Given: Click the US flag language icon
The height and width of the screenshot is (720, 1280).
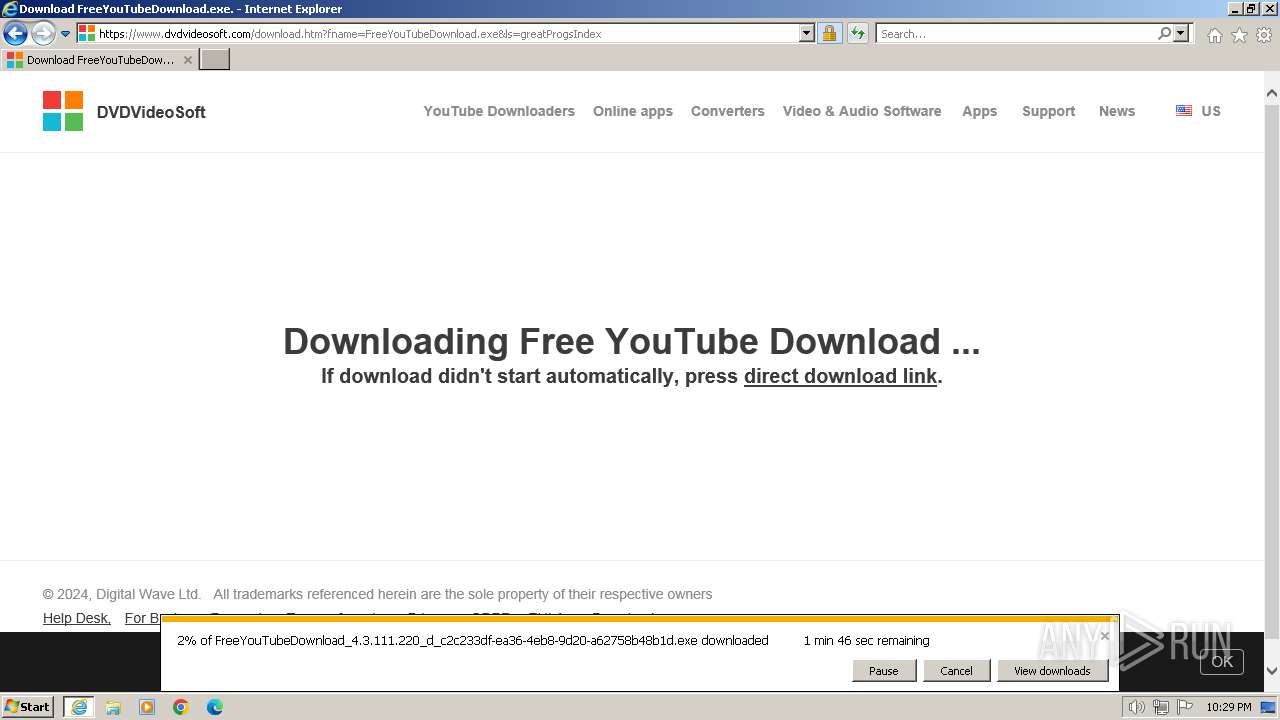Looking at the screenshot, I should pyautogui.click(x=1184, y=111).
